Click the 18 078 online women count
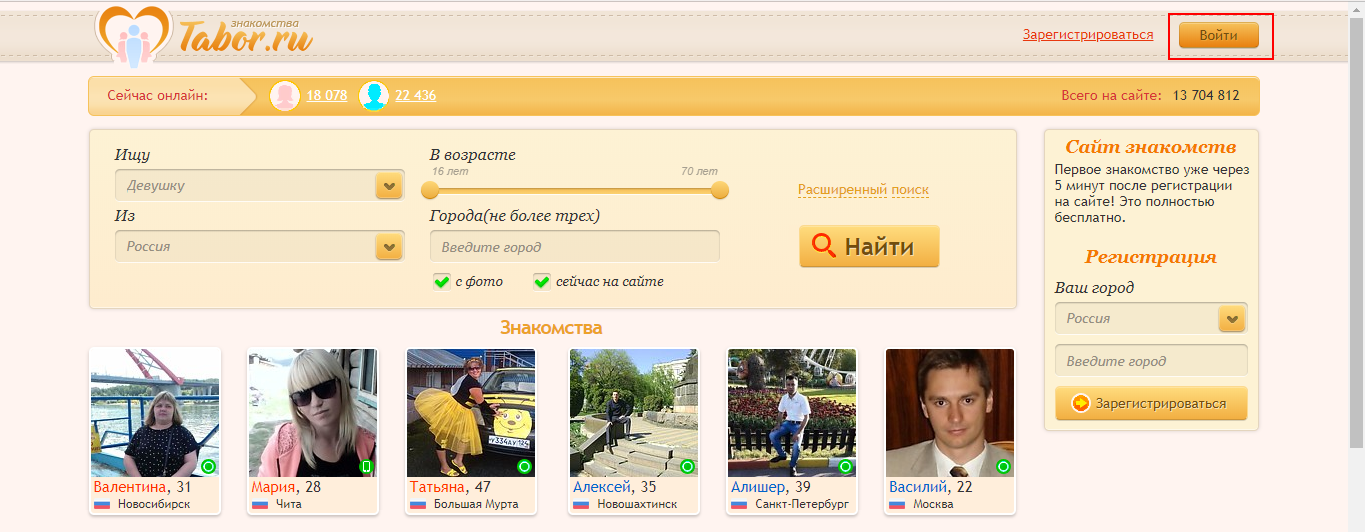The image size is (1365, 532). click(x=327, y=96)
